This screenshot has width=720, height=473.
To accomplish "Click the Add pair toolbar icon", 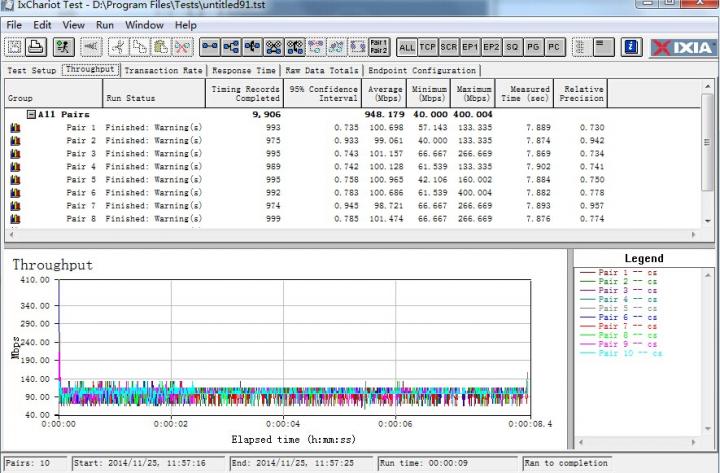I will click(210, 47).
